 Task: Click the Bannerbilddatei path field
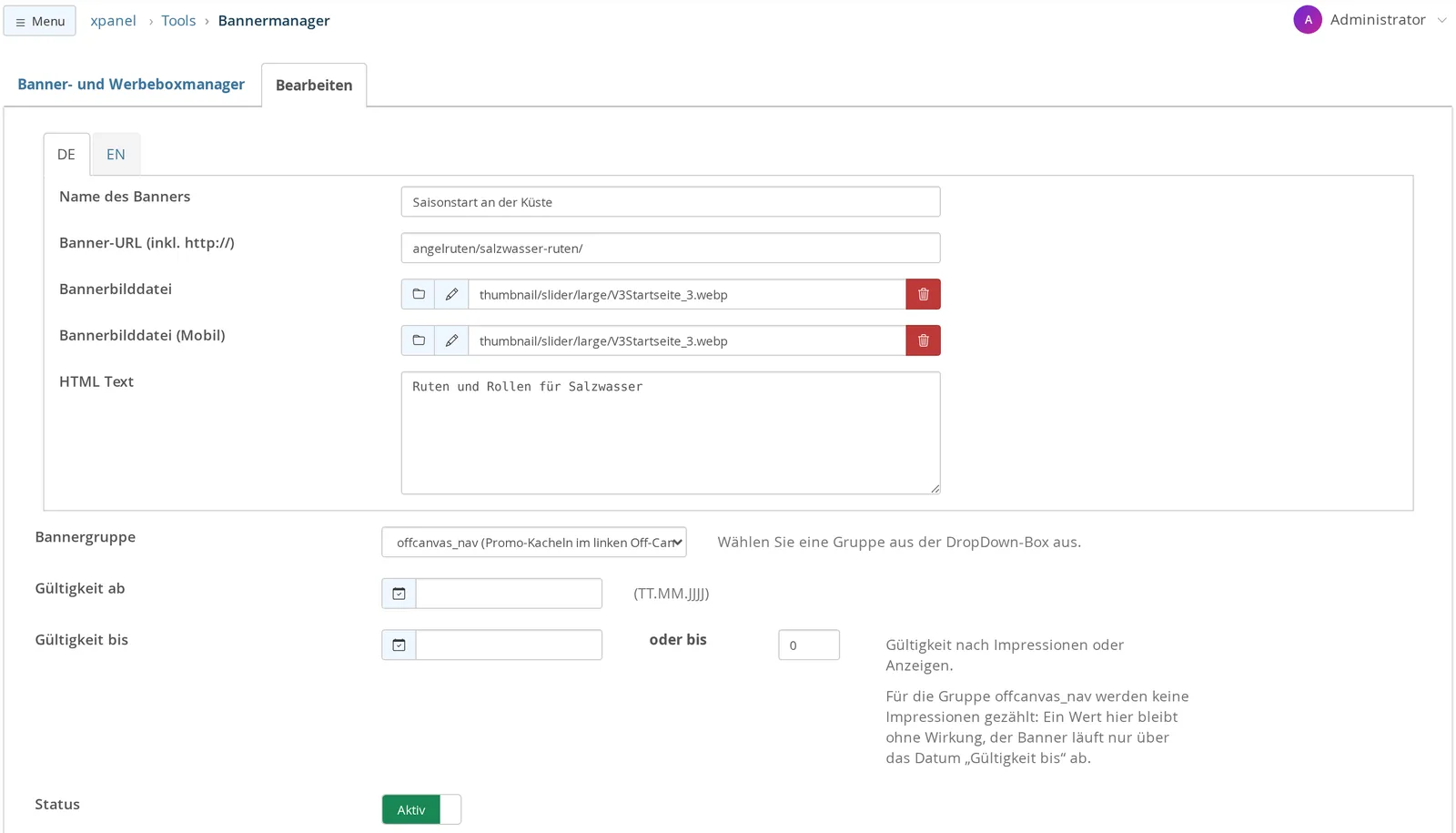687,294
